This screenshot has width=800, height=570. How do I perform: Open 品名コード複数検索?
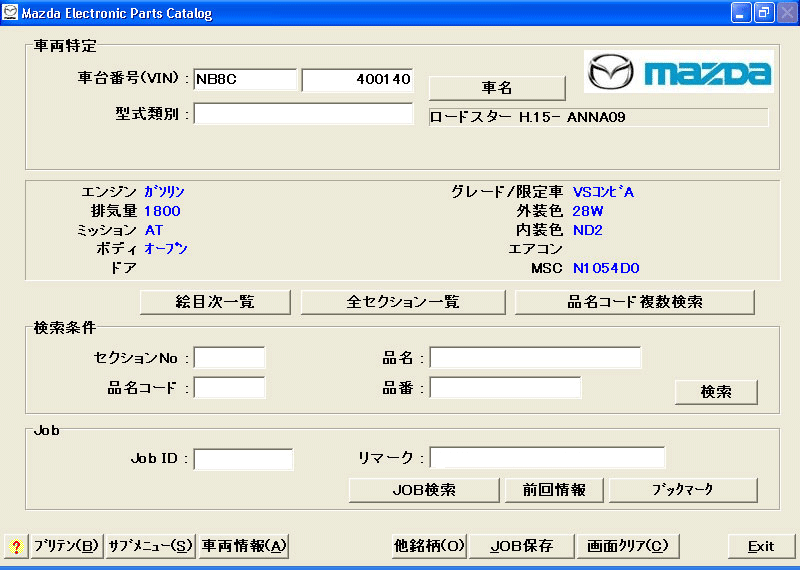tap(635, 302)
